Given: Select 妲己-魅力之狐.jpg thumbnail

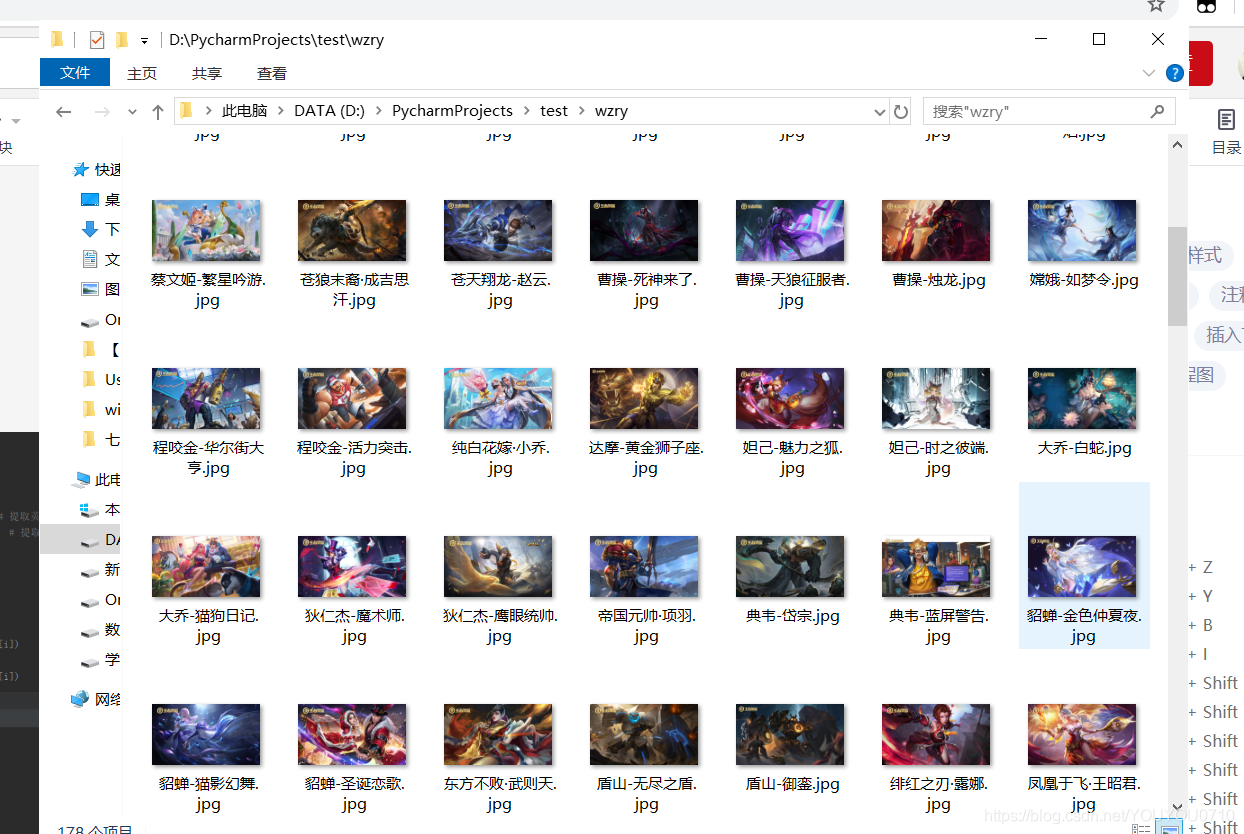Looking at the screenshot, I should point(790,399).
